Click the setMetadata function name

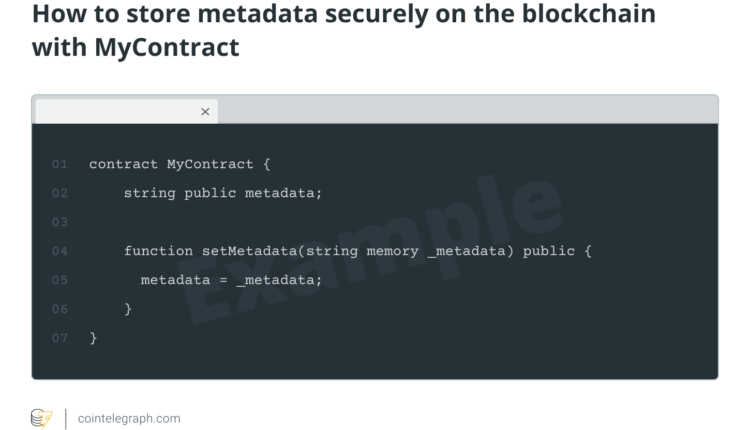(250, 251)
